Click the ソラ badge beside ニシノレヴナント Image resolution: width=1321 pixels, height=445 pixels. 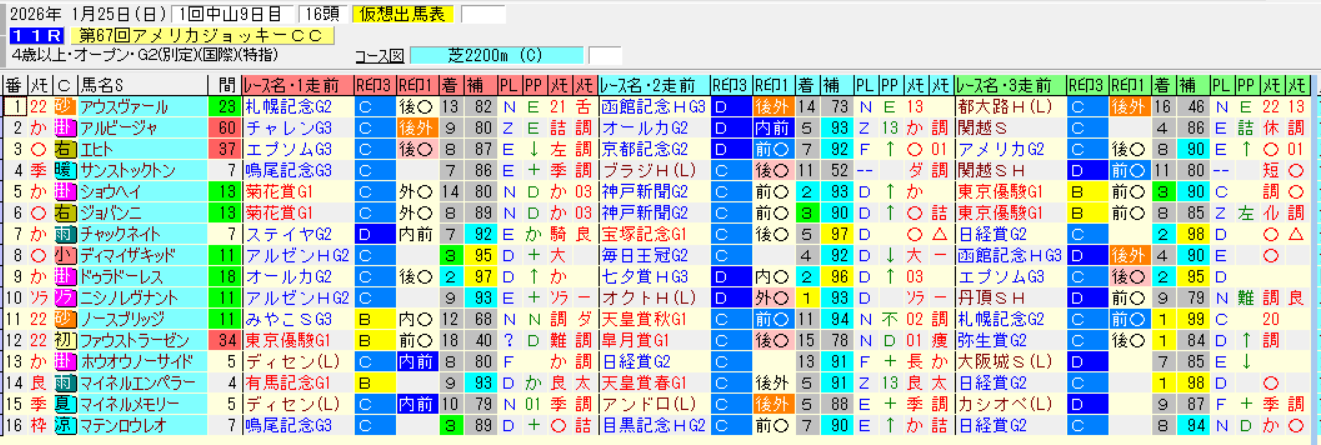tap(64, 298)
